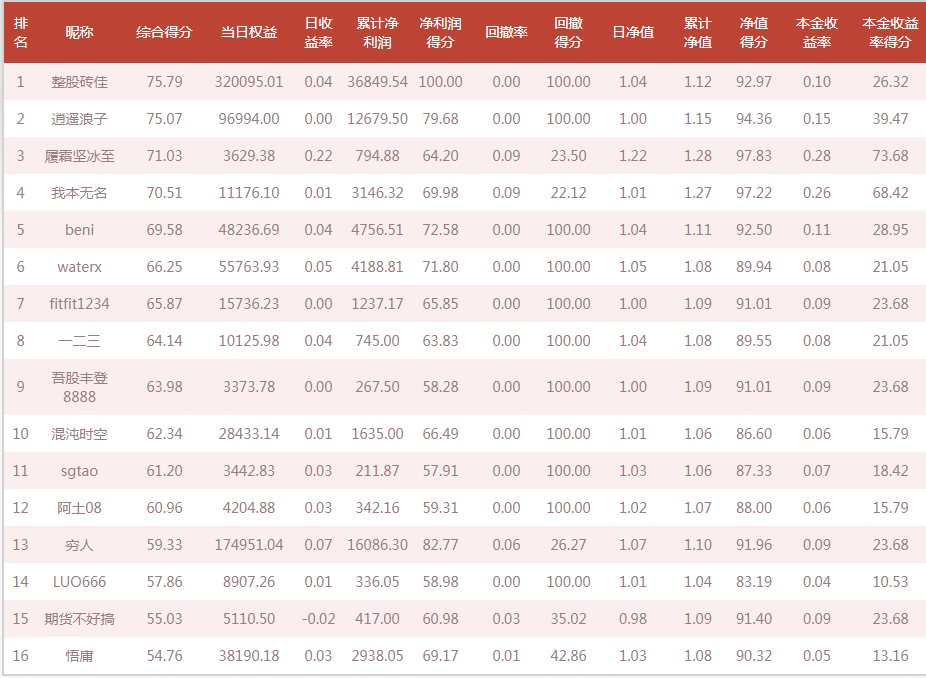The width and height of the screenshot is (926, 678).
Task: Select nickname 悟庸
Action: click(79, 656)
